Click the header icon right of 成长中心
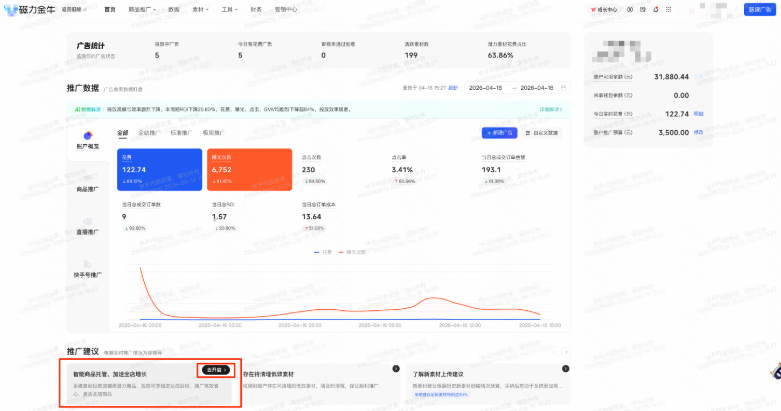 point(630,9)
